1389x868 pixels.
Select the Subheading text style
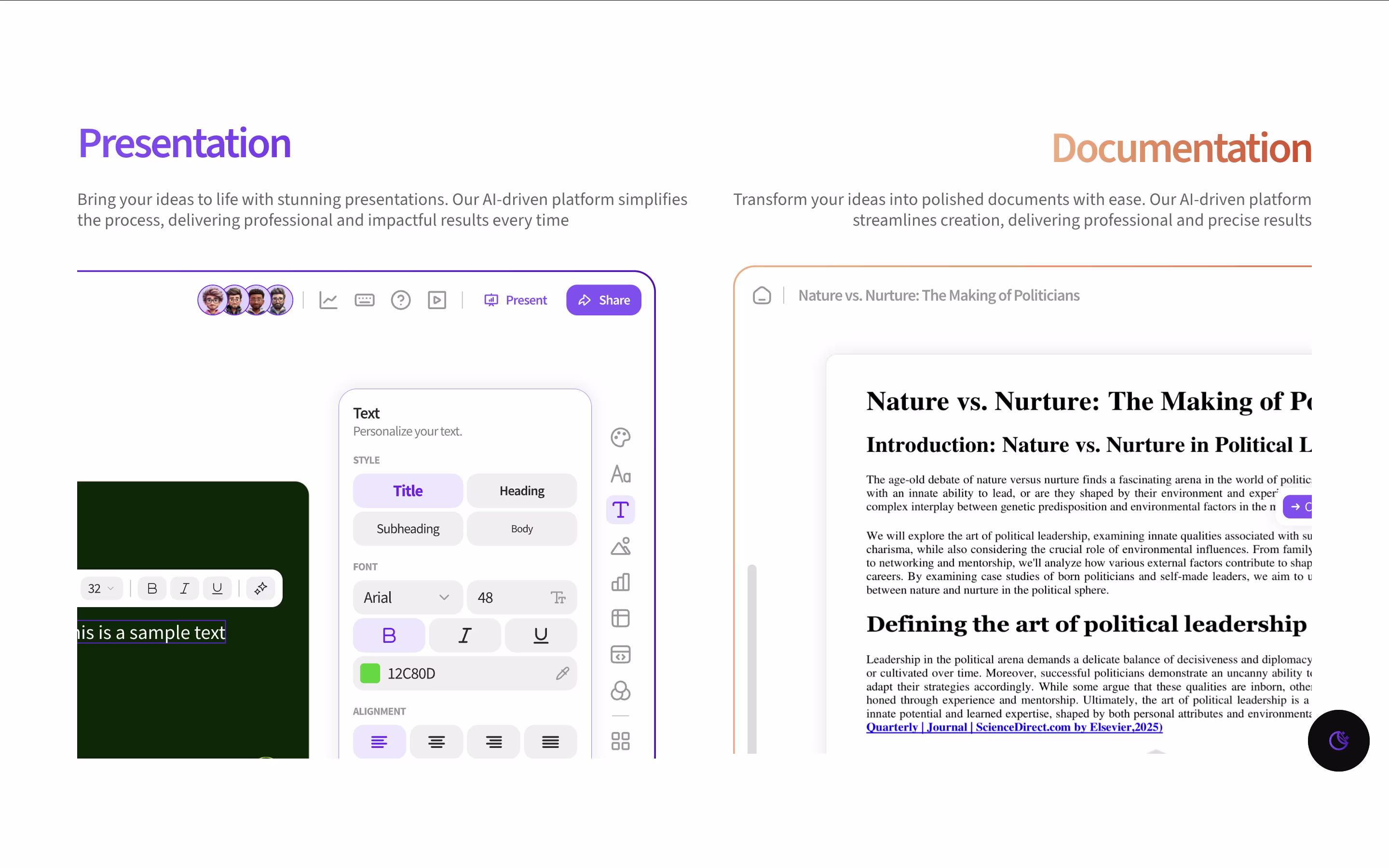[408, 529]
